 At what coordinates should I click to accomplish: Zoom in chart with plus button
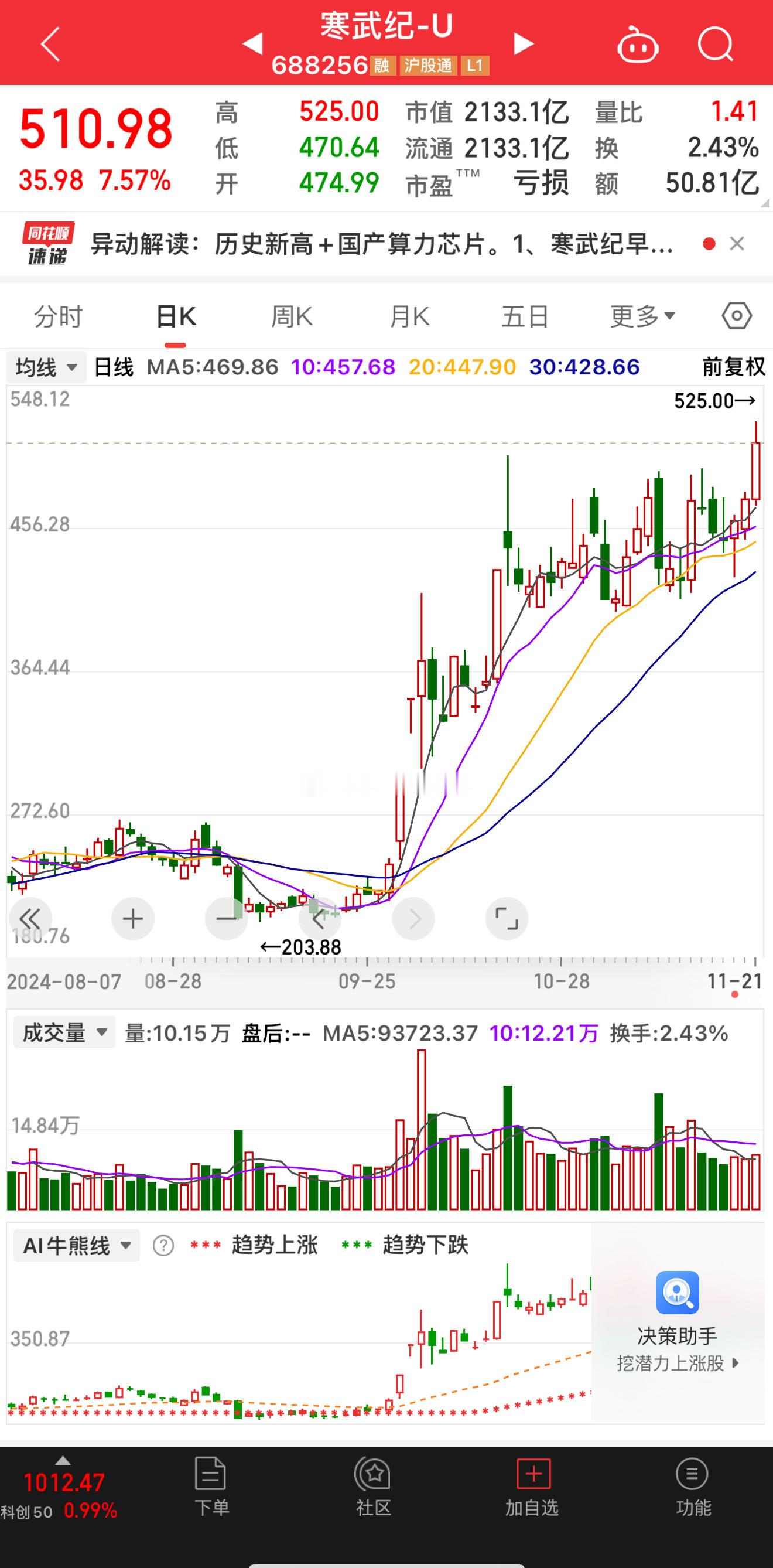tap(133, 919)
